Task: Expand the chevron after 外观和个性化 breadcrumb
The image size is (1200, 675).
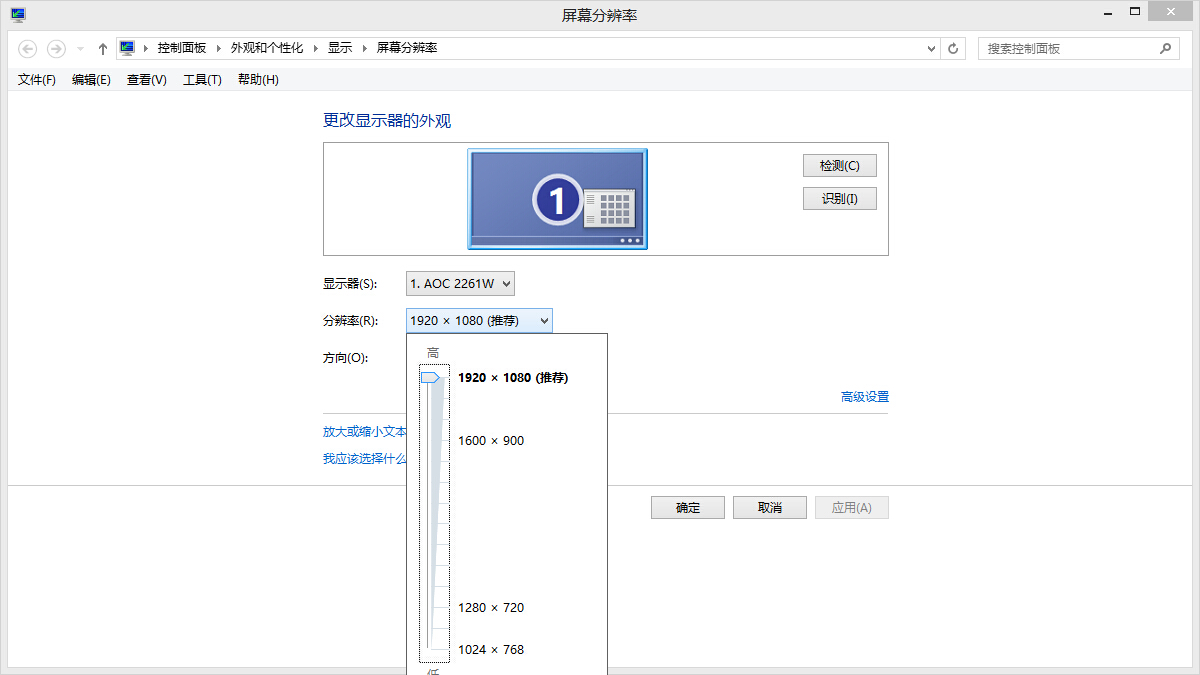Action: (315, 48)
